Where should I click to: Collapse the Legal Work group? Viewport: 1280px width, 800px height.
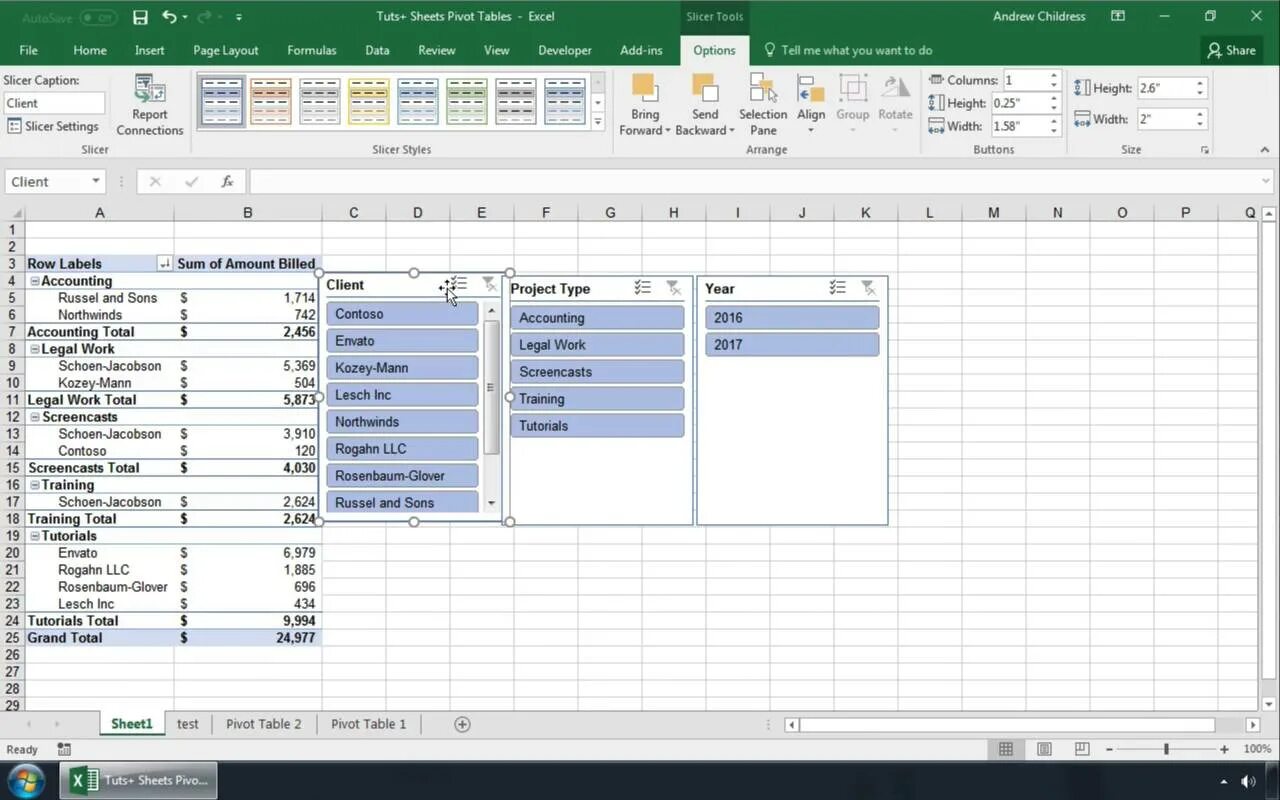click(35, 349)
